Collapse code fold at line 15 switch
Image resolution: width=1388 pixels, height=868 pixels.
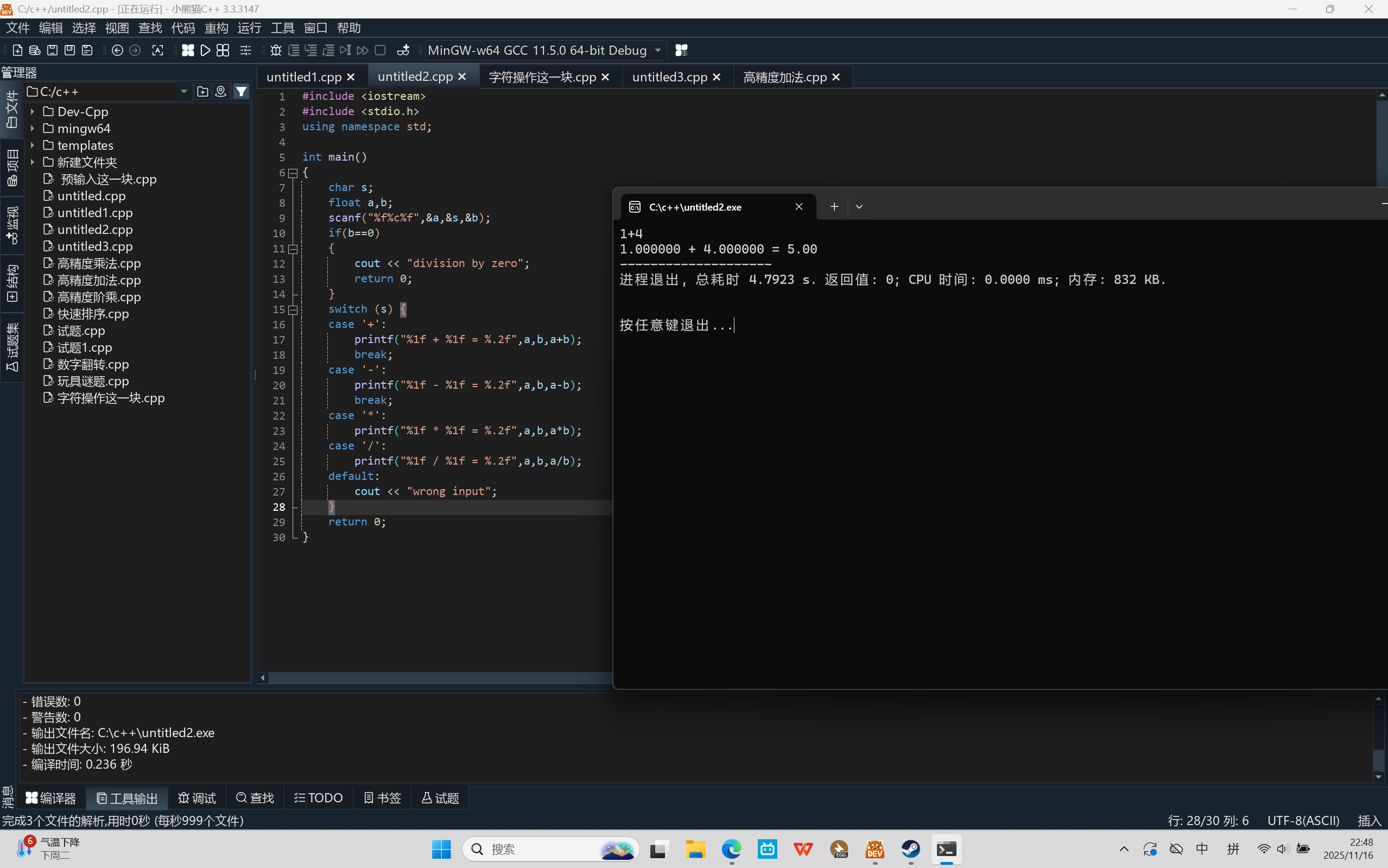click(293, 310)
